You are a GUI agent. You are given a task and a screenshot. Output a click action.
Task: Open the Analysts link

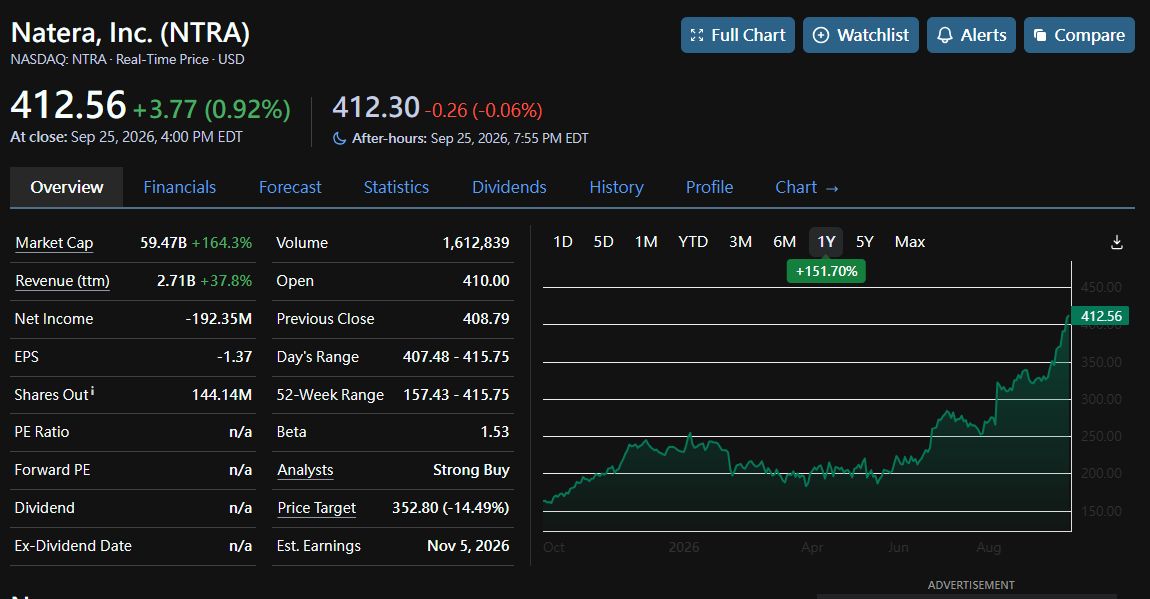pos(305,470)
